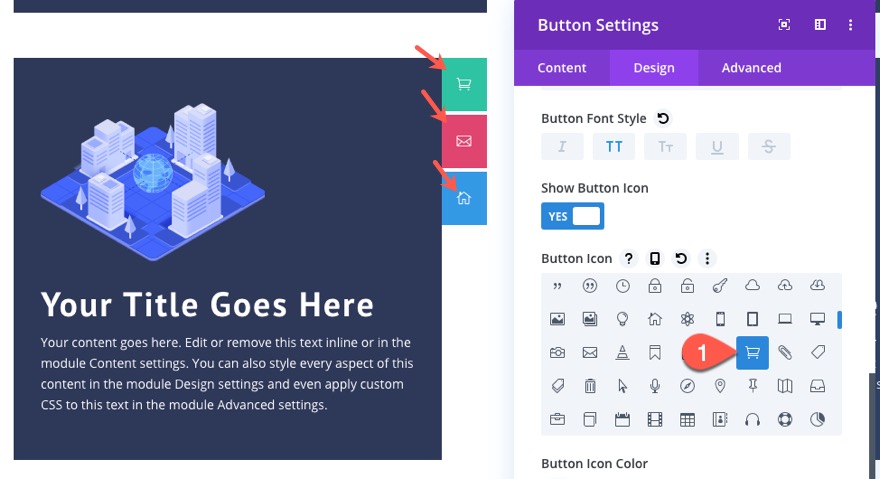Viewport: 880px width, 479px height.
Task: Select the map pin location icon
Action: pos(720,386)
